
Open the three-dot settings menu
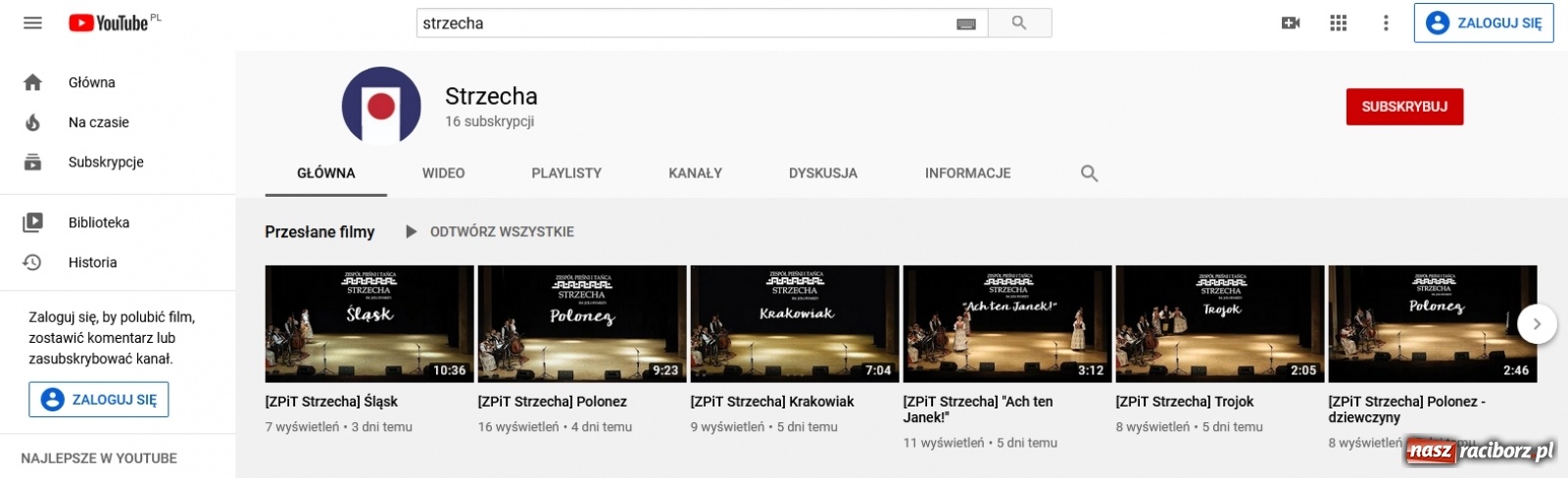pyautogui.click(x=1385, y=23)
